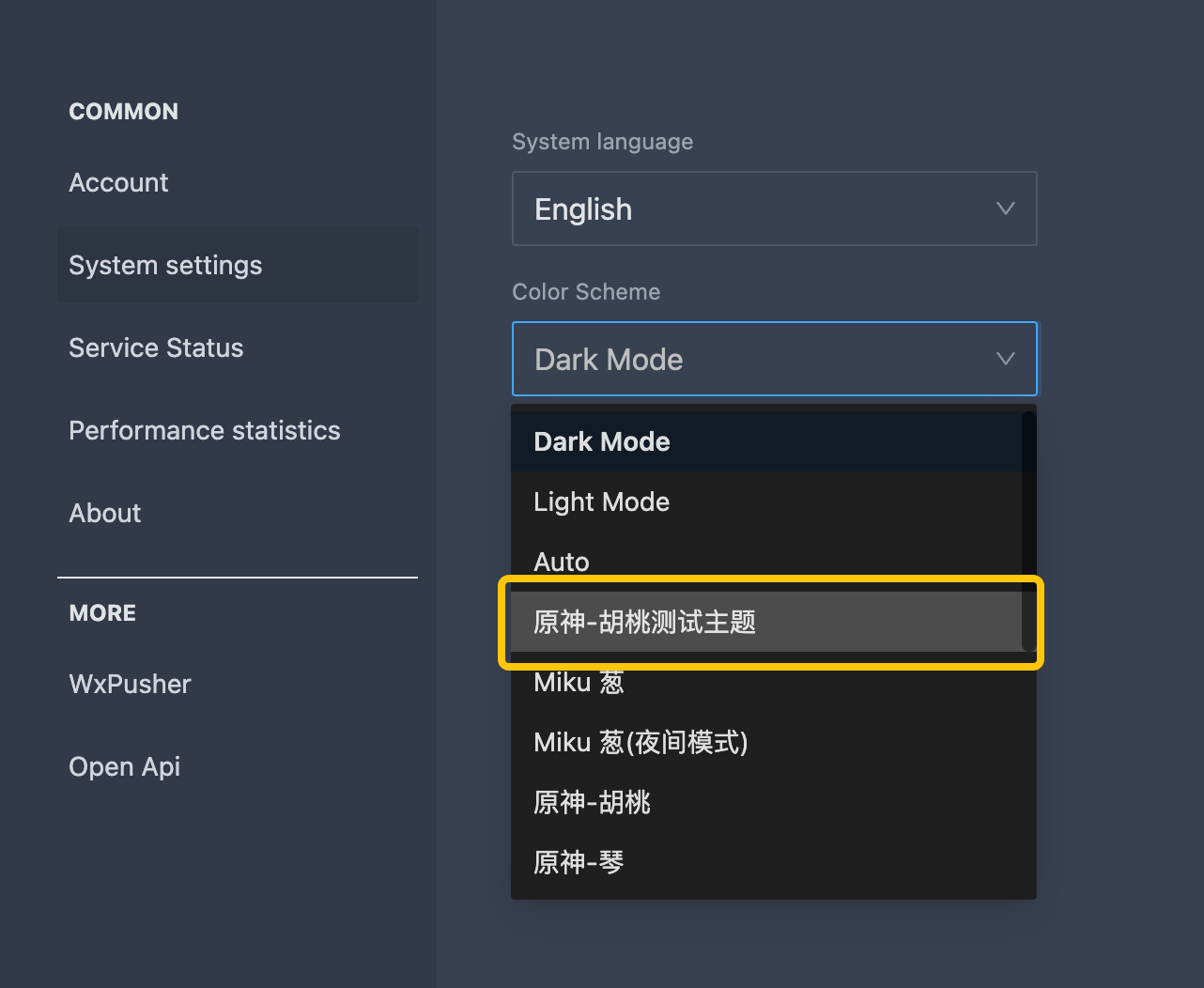Collapse the Color Scheme dropdown
Image resolution: width=1204 pixels, height=988 pixels.
[751, 359]
